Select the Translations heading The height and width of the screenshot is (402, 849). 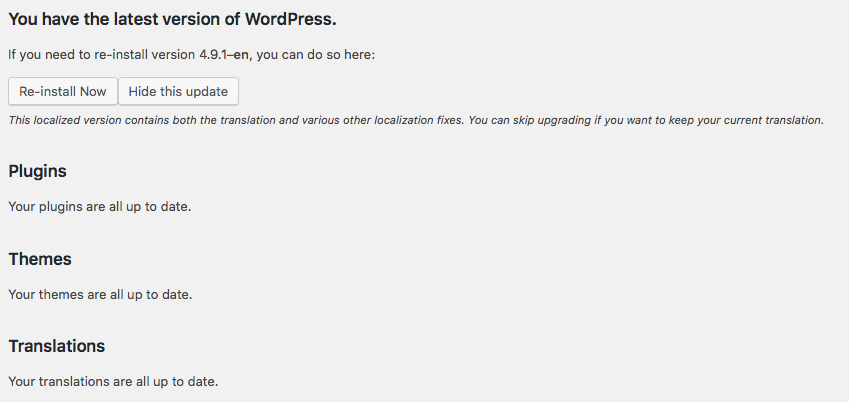point(57,346)
